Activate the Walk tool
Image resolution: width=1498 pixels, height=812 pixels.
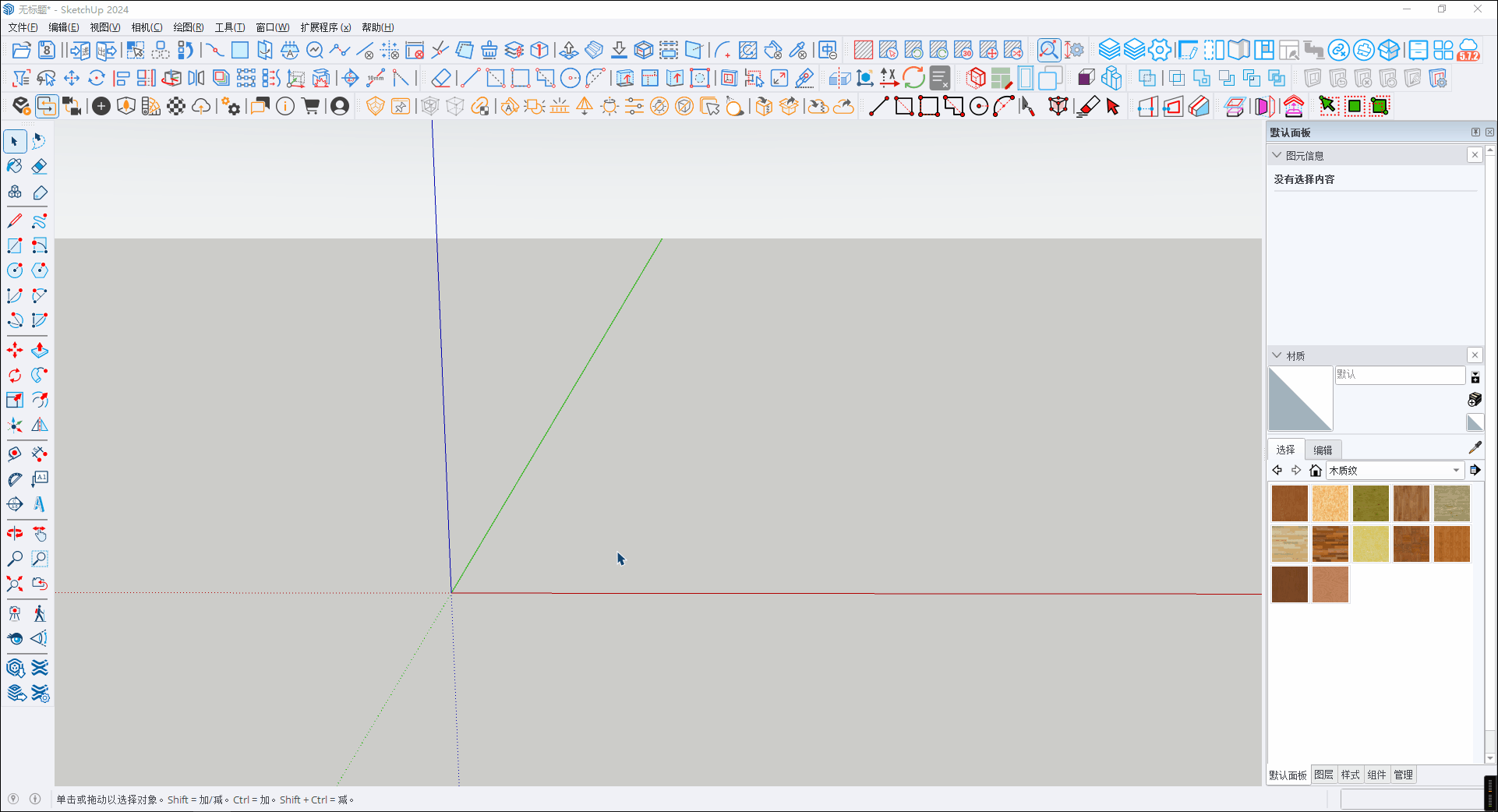(40, 613)
